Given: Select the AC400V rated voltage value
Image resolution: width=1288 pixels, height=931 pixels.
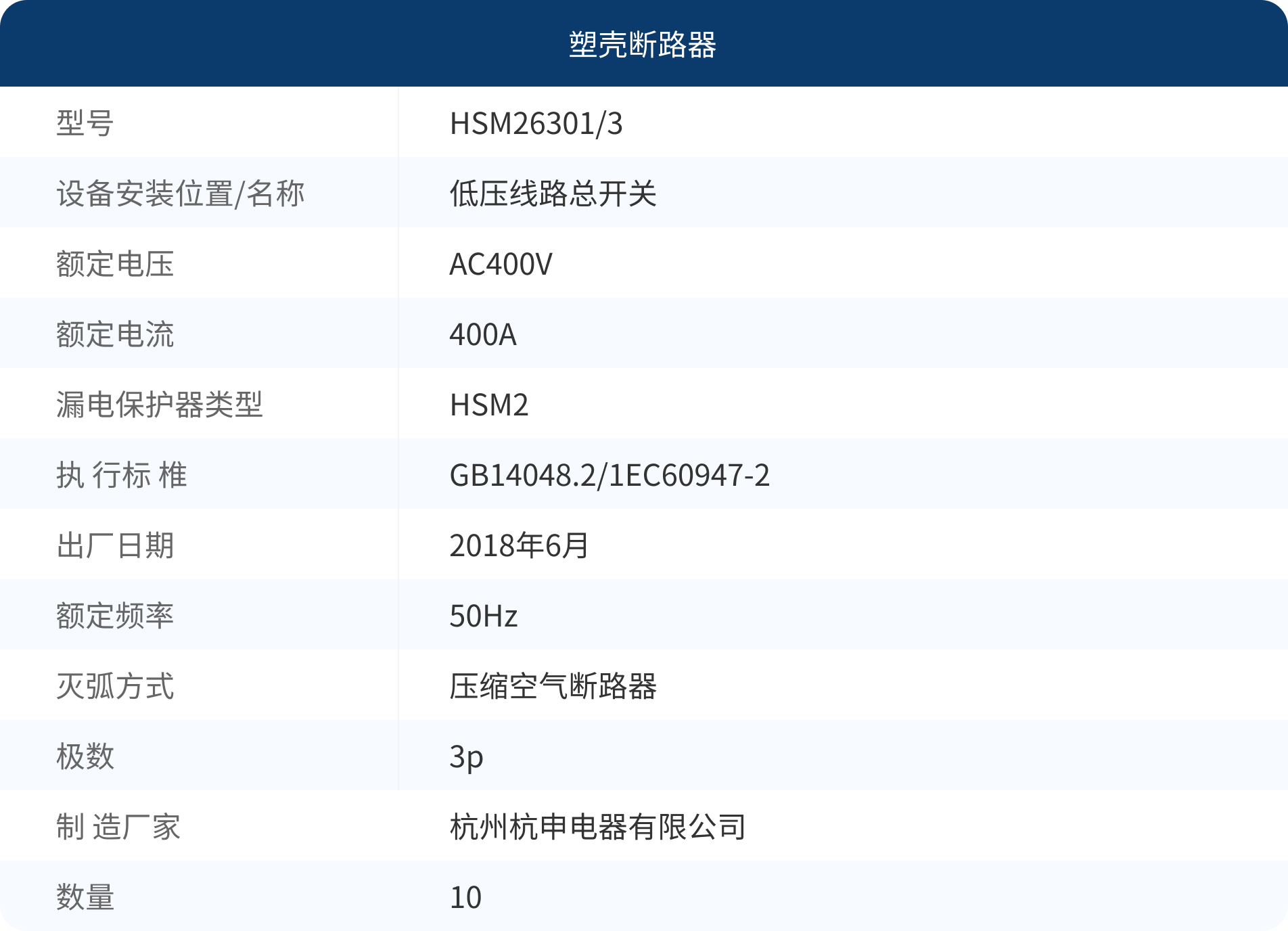Looking at the screenshot, I should (501, 265).
